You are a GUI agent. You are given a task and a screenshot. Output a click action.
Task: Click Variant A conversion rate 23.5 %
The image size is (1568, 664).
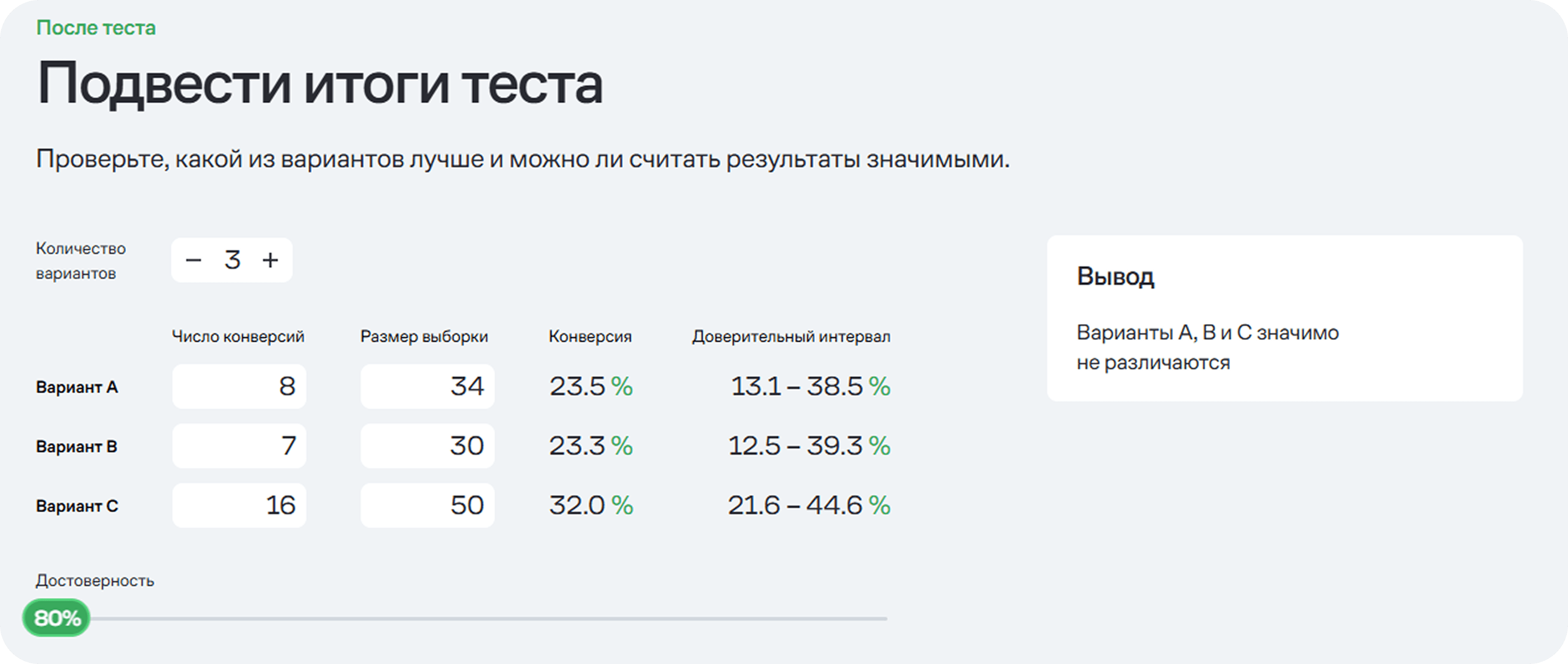590,386
